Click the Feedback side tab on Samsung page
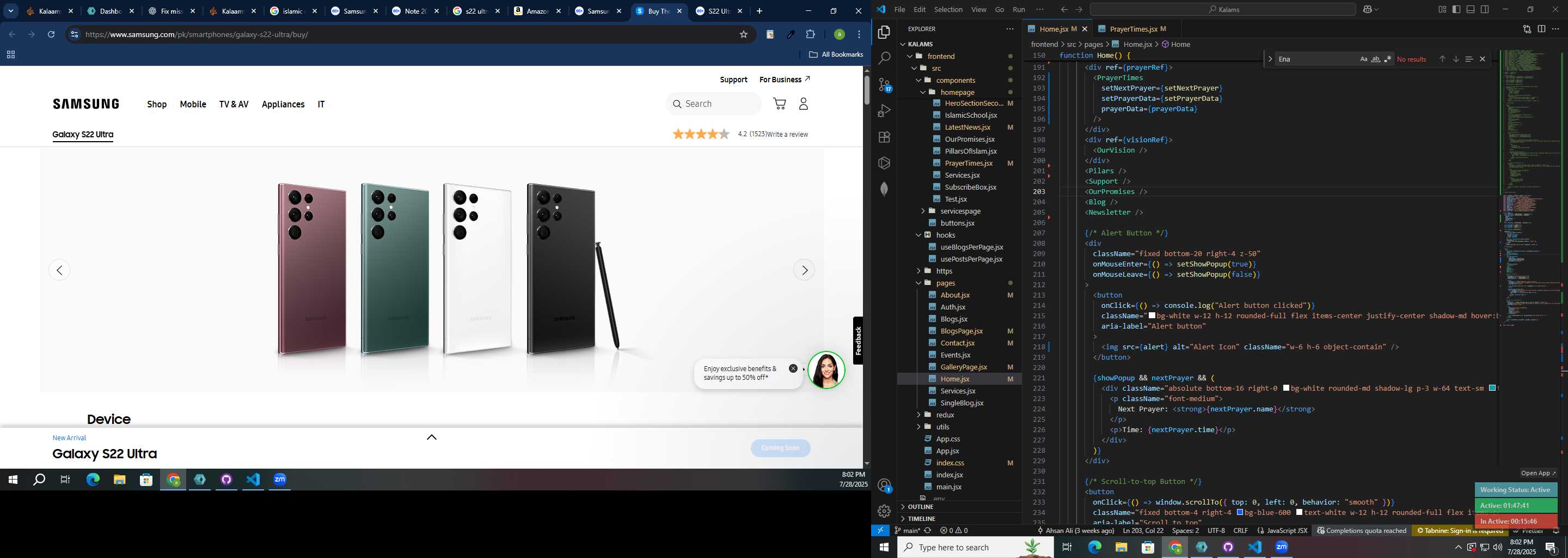This screenshot has width=1568, height=558. 857,341
